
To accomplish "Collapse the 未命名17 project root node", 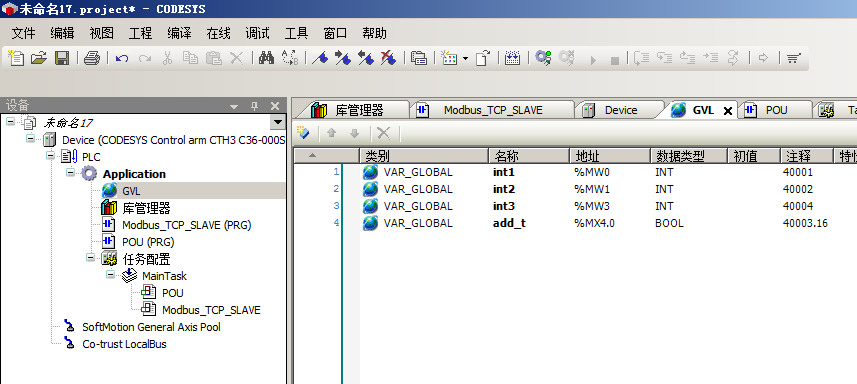I will (x=10, y=121).
